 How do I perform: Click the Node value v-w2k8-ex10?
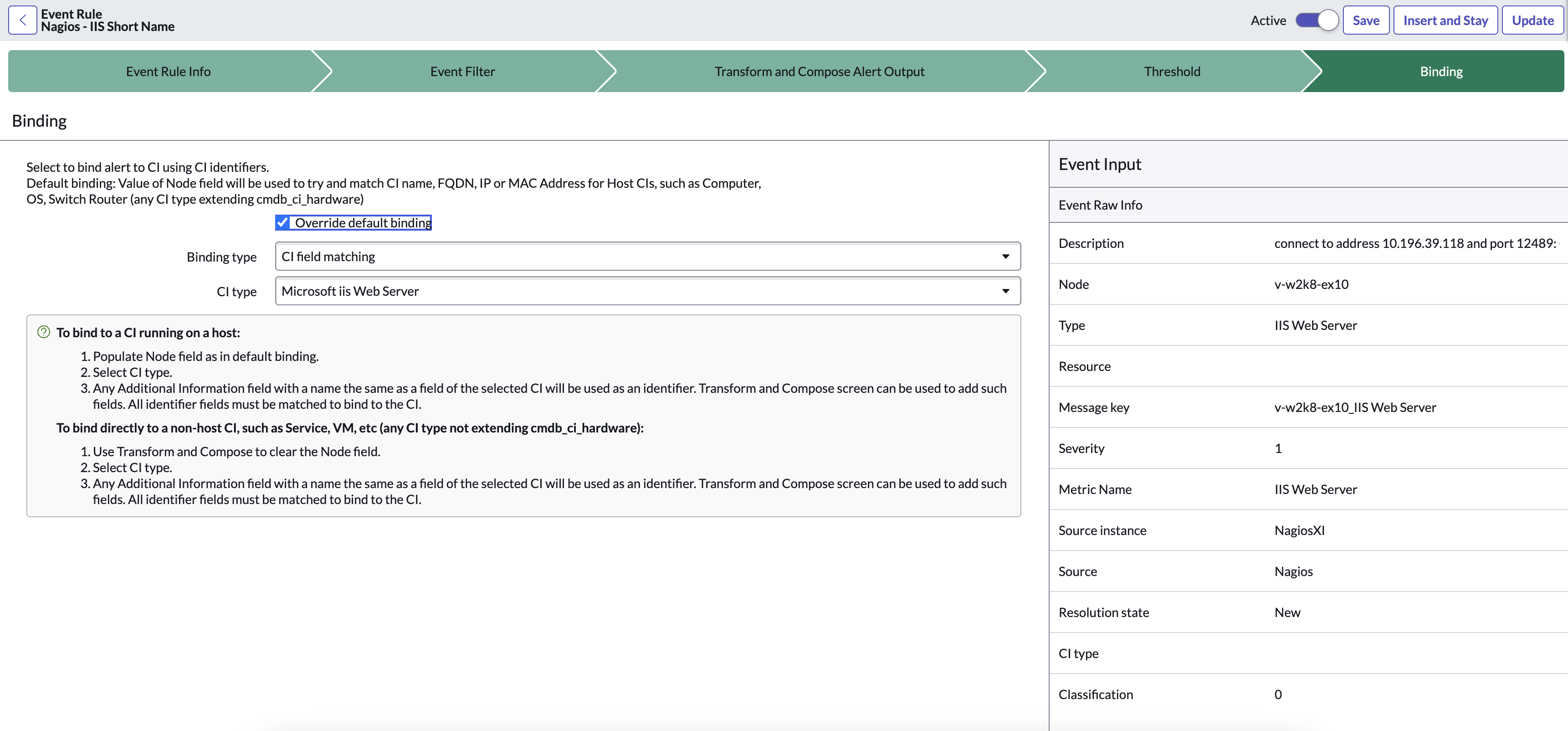[1312, 284]
